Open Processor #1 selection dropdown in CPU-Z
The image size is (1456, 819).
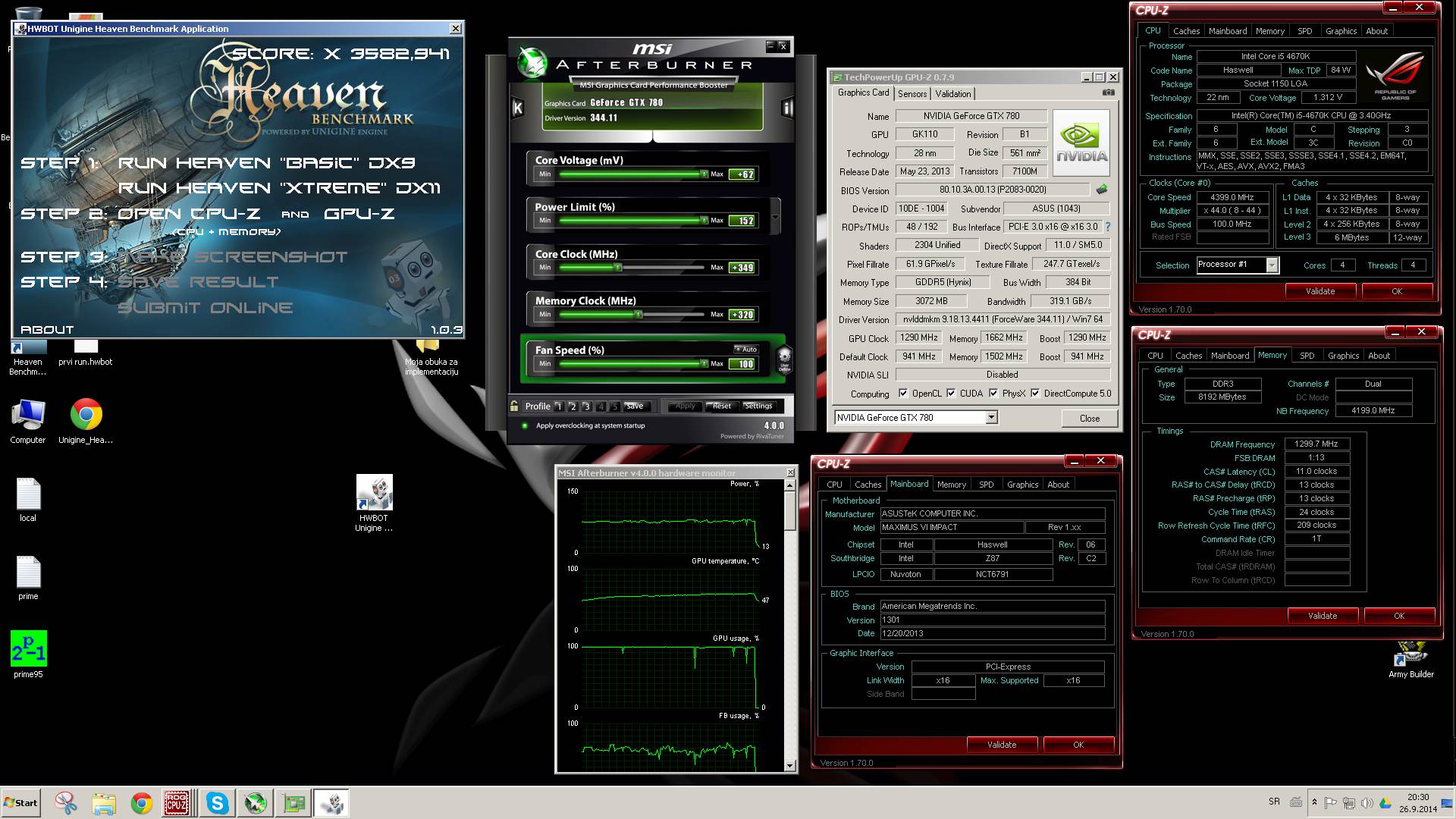pyautogui.click(x=1272, y=265)
